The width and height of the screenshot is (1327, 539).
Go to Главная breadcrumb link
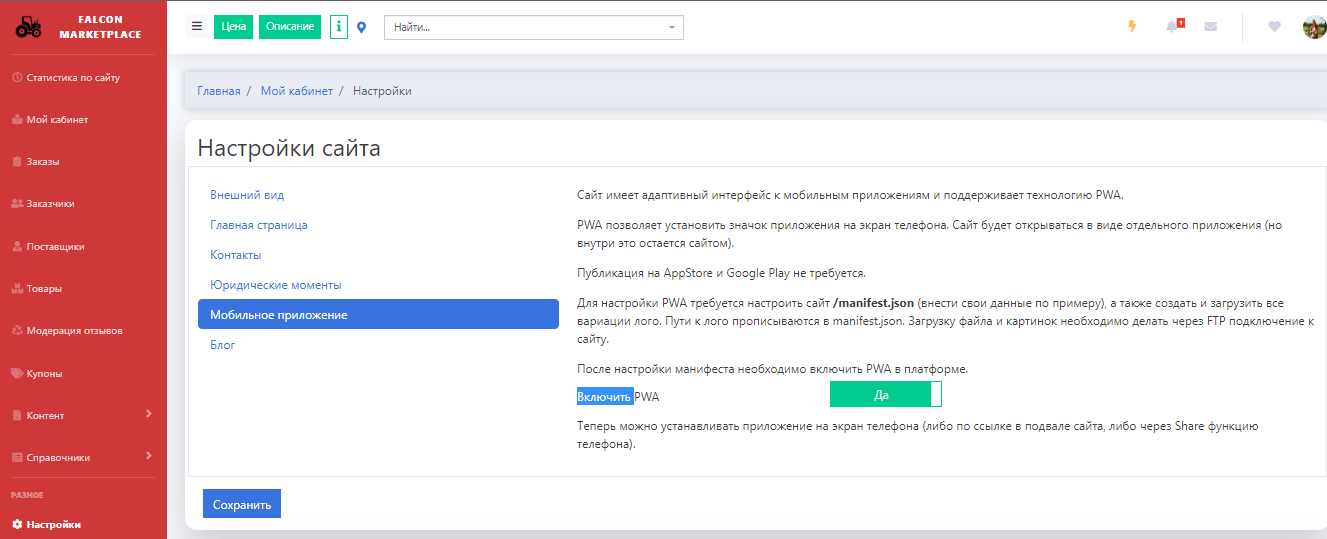click(218, 91)
